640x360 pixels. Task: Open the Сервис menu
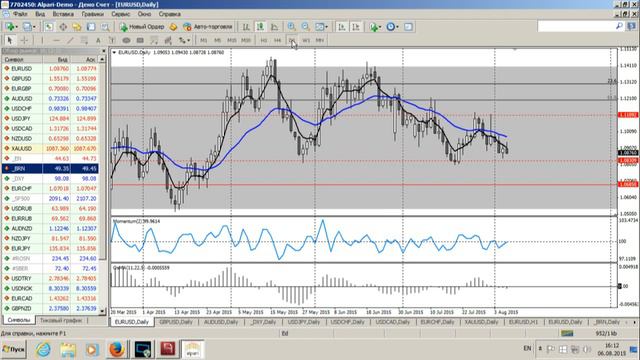point(121,14)
